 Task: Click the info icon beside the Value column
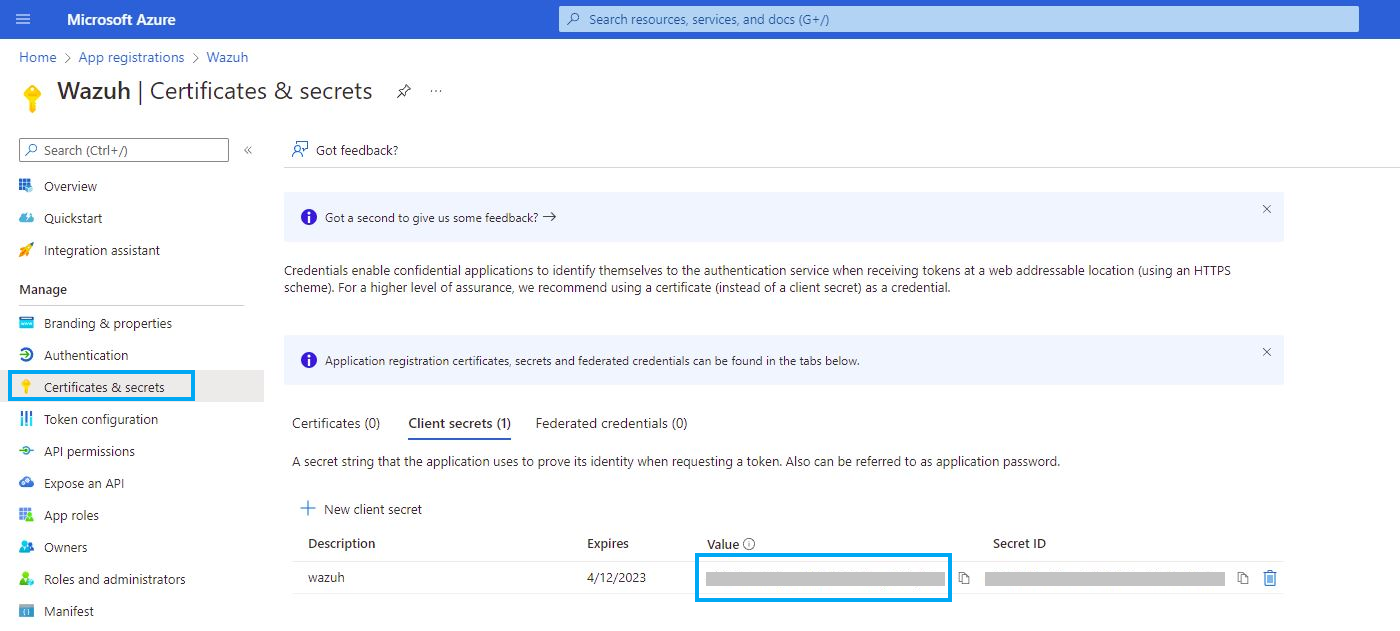click(748, 544)
